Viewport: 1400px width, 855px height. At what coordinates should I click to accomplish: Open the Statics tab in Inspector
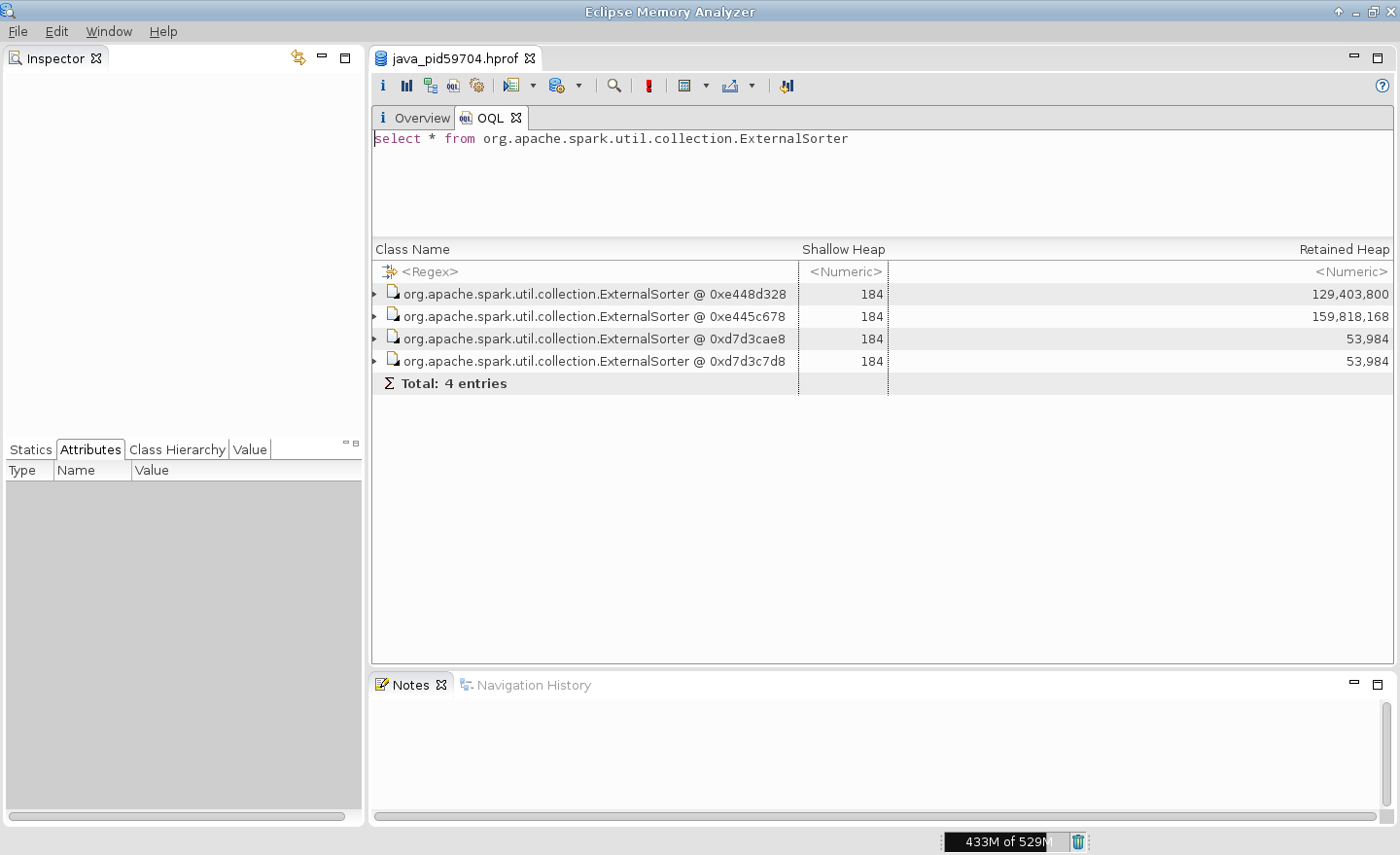(x=30, y=449)
